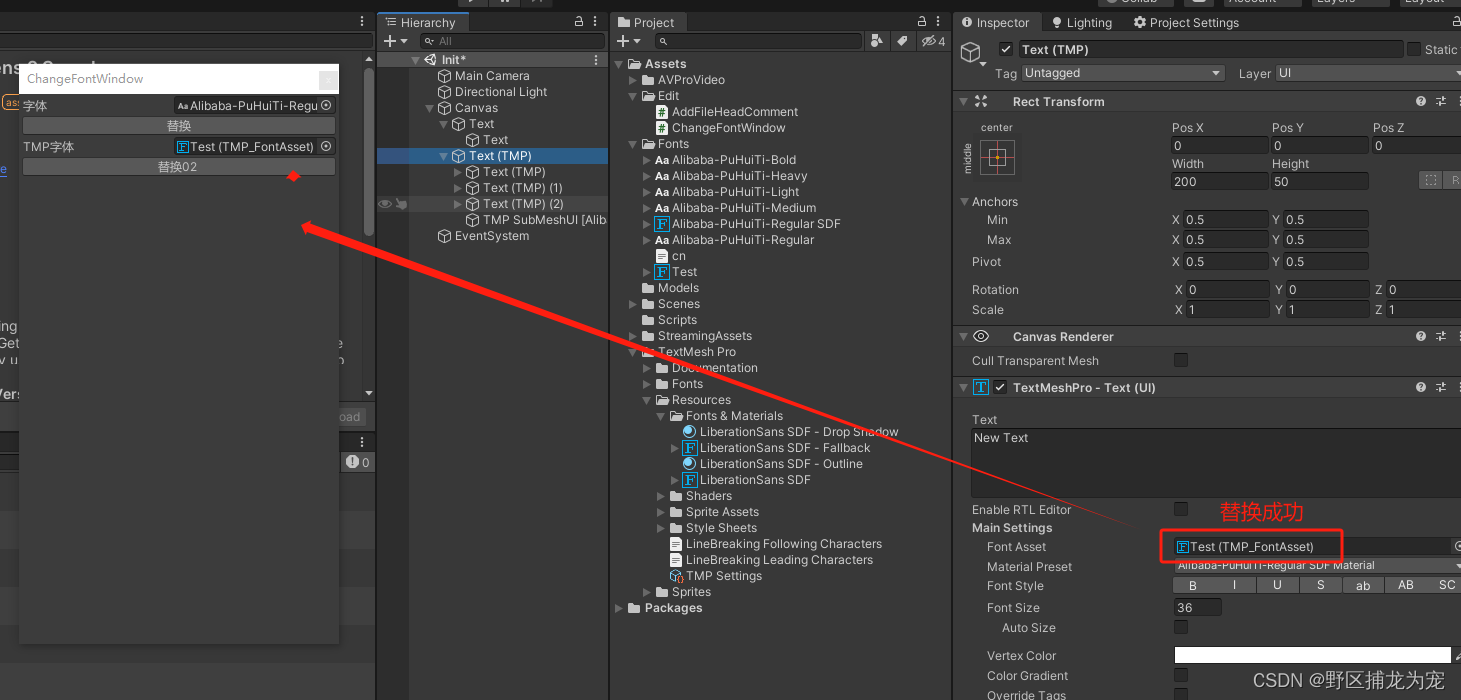Open the TextMeshPro component presets icon
The height and width of the screenshot is (700, 1461).
click(1440, 387)
